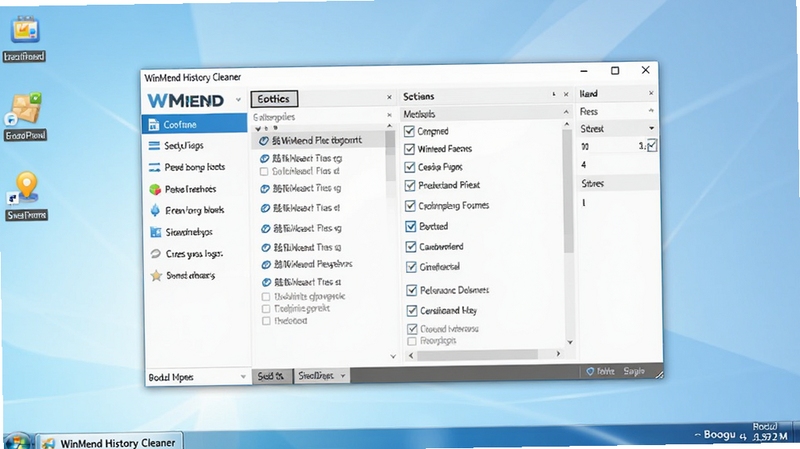Click the Windows Start orb
Image resolution: width=800 pixels, height=449 pixels.
(x=17, y=441)
